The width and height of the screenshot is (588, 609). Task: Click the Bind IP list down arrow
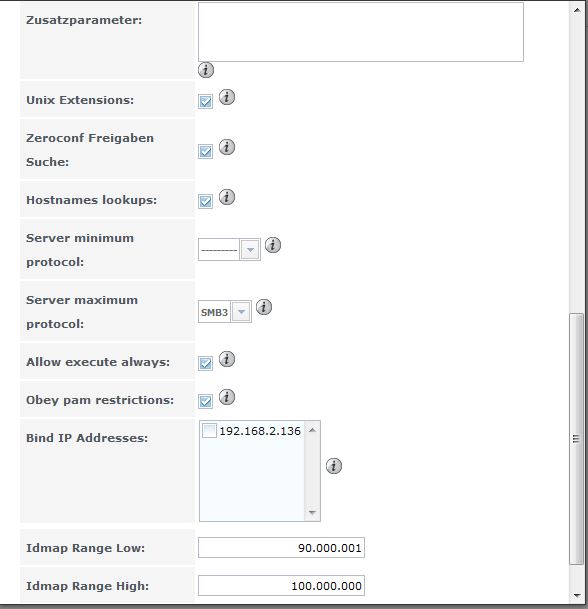tap(312, 513)
